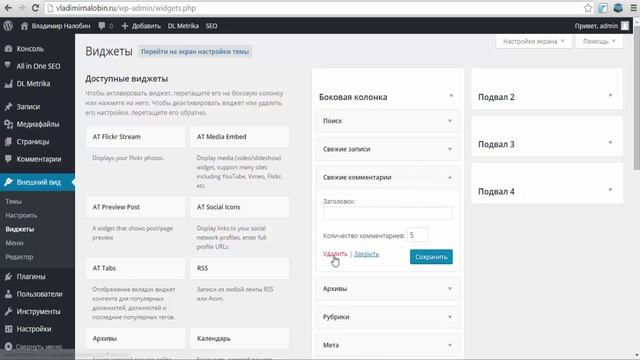
Task: Select the AT Preview Post widget
Action: point(136,207)
